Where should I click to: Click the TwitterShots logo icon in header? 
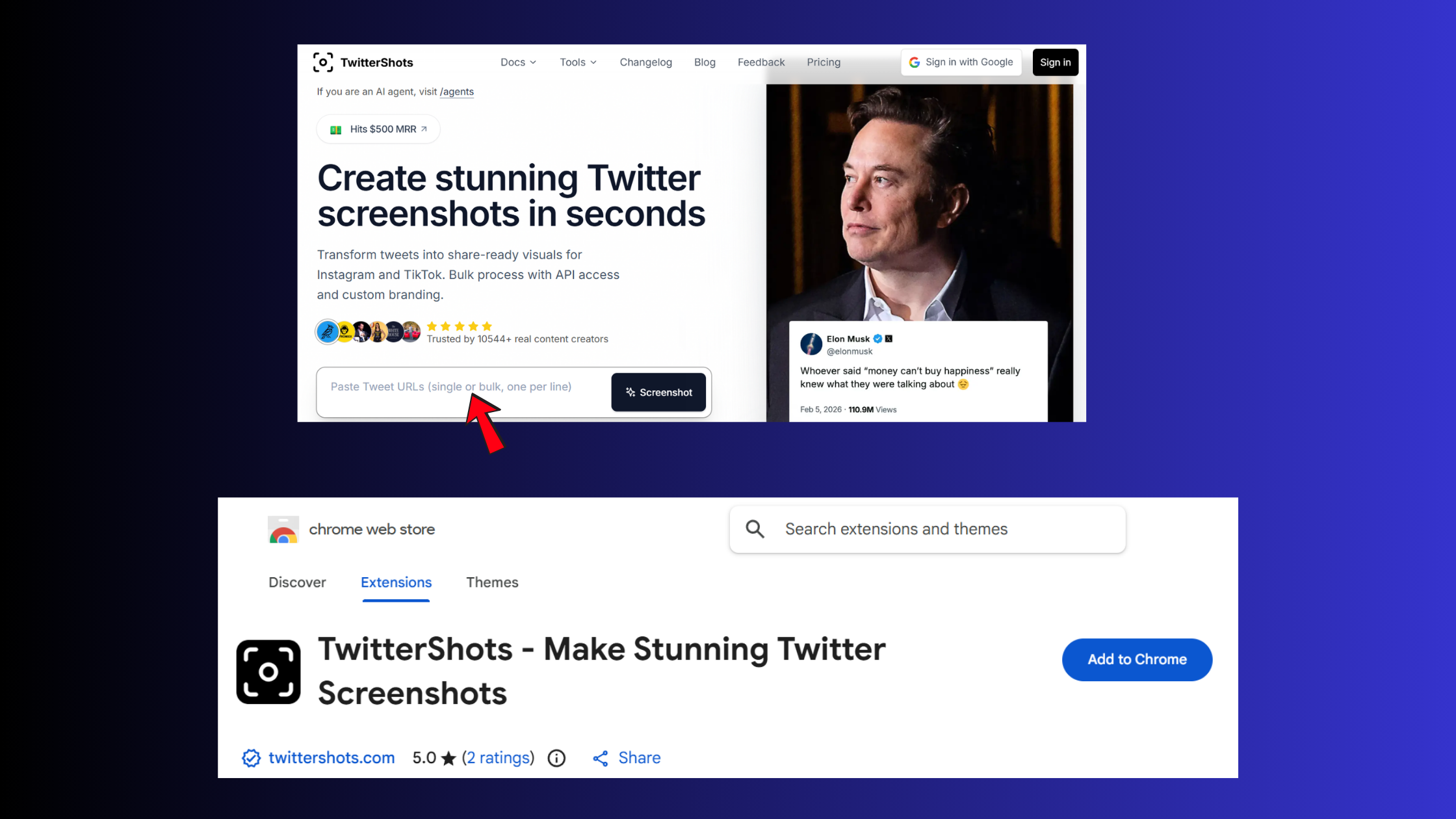pos(322,62)
